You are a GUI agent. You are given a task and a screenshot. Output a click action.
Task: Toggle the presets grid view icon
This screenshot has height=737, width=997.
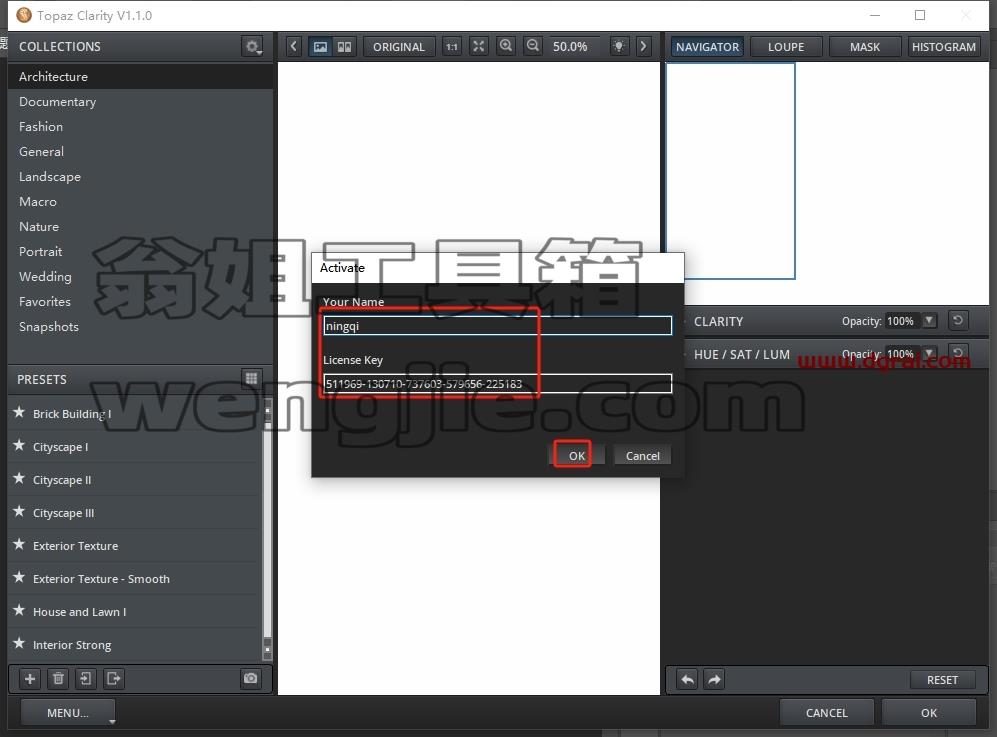pyautogui.click(x=252, y=379)
